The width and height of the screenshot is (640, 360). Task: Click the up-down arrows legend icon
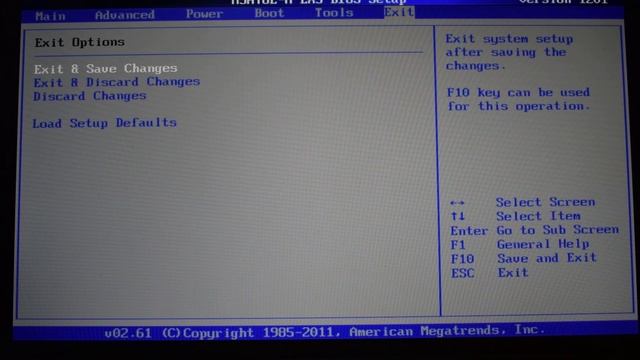coord(458,216)
